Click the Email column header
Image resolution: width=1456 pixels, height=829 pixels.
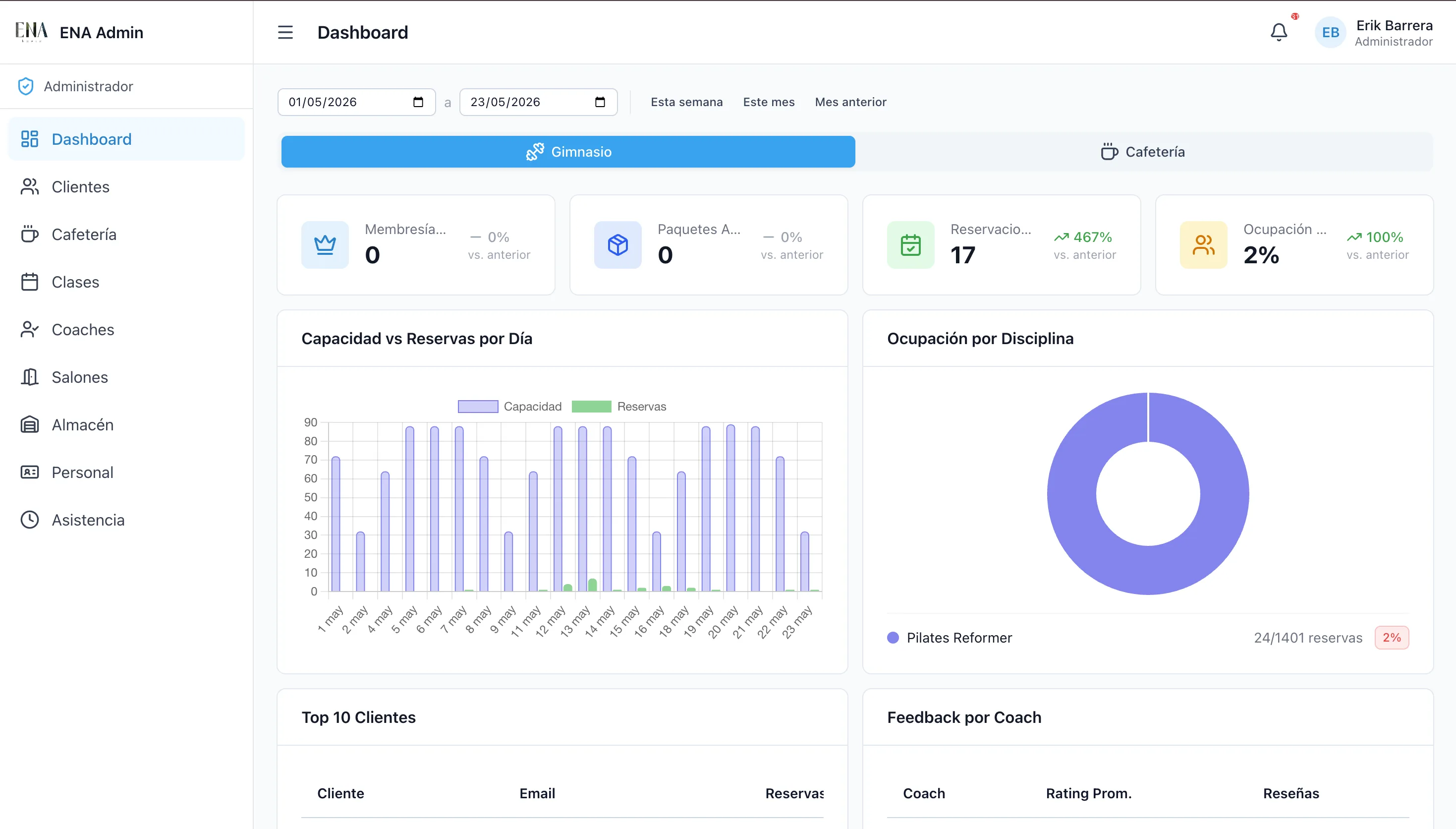(x=537, y=793)
